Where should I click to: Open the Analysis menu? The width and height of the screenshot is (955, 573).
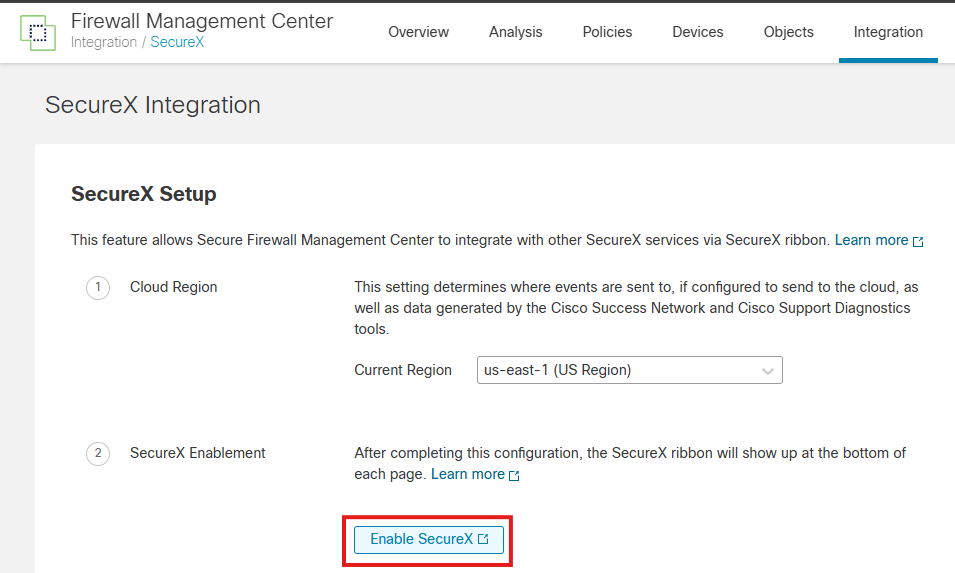pyautogui.click(x=515, y=32)
